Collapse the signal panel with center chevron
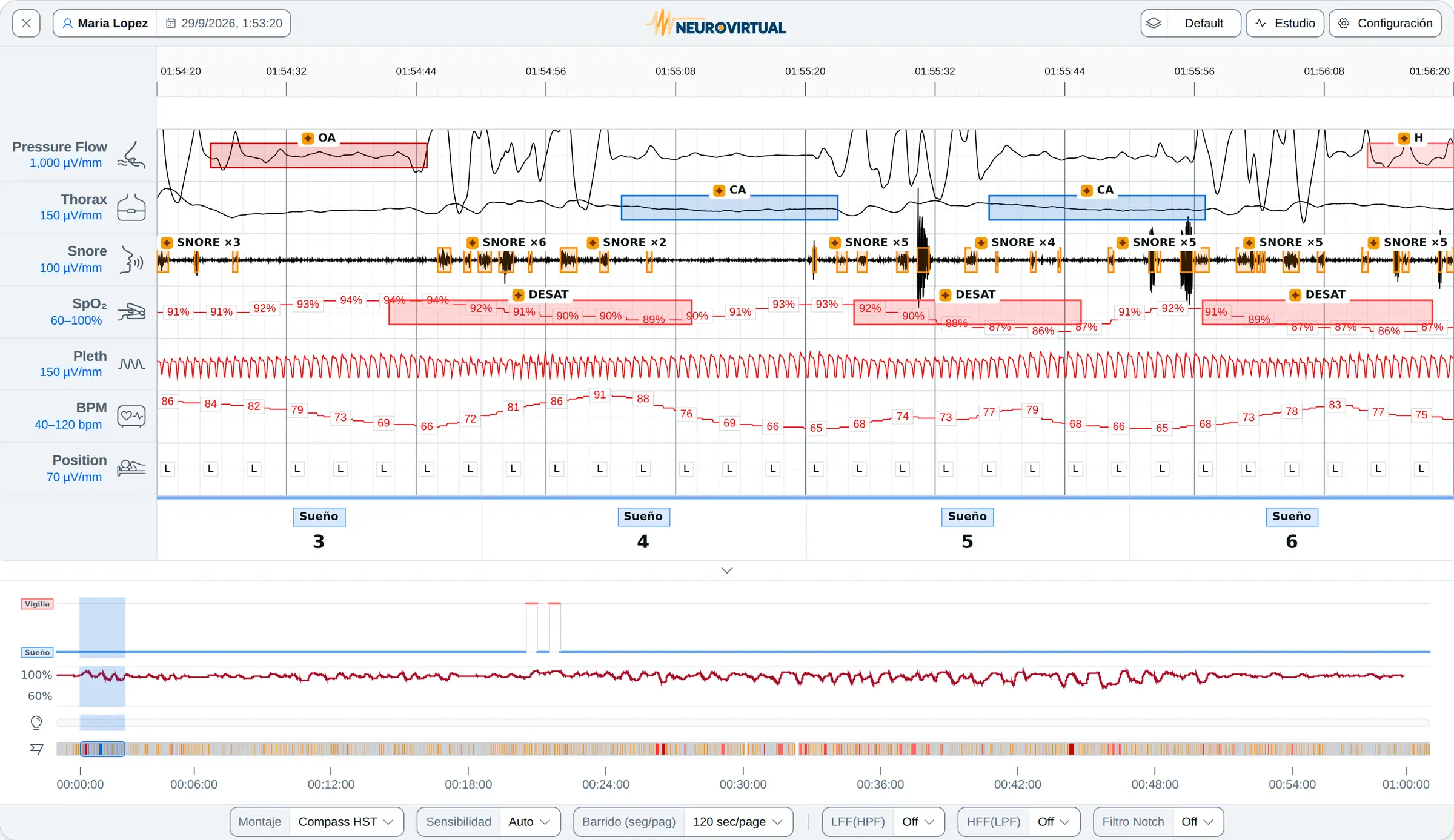The height and width of the screenshot is (840, 1454). 727,570
